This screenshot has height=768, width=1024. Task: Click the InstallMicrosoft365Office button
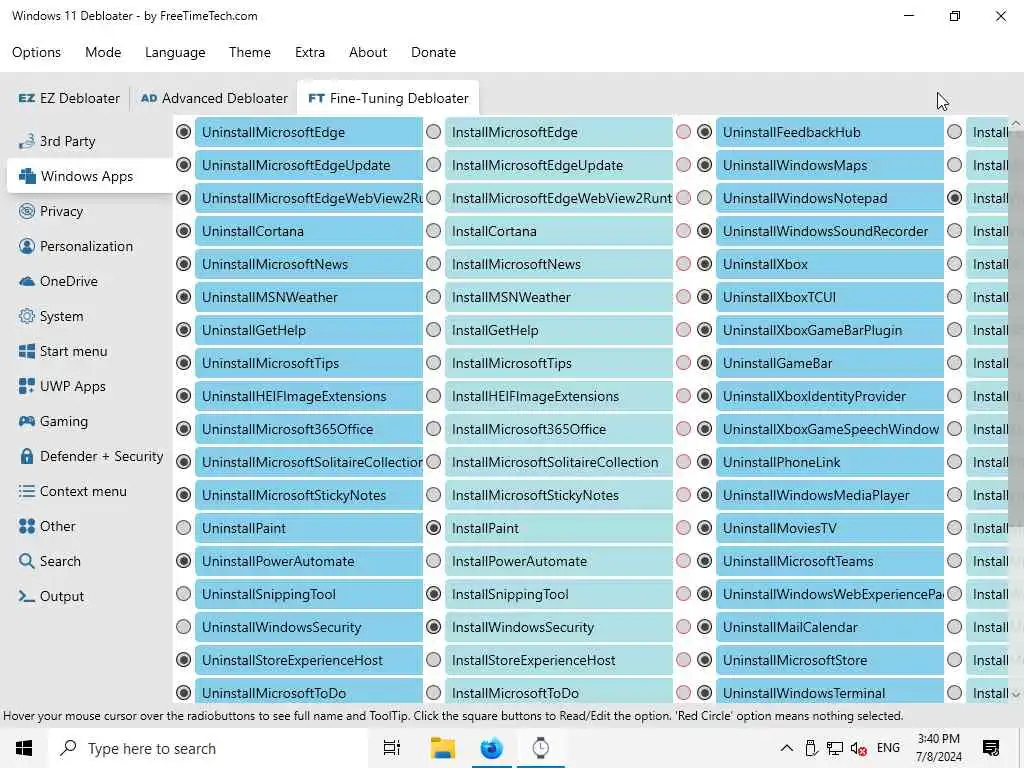(x=559, y=429)
